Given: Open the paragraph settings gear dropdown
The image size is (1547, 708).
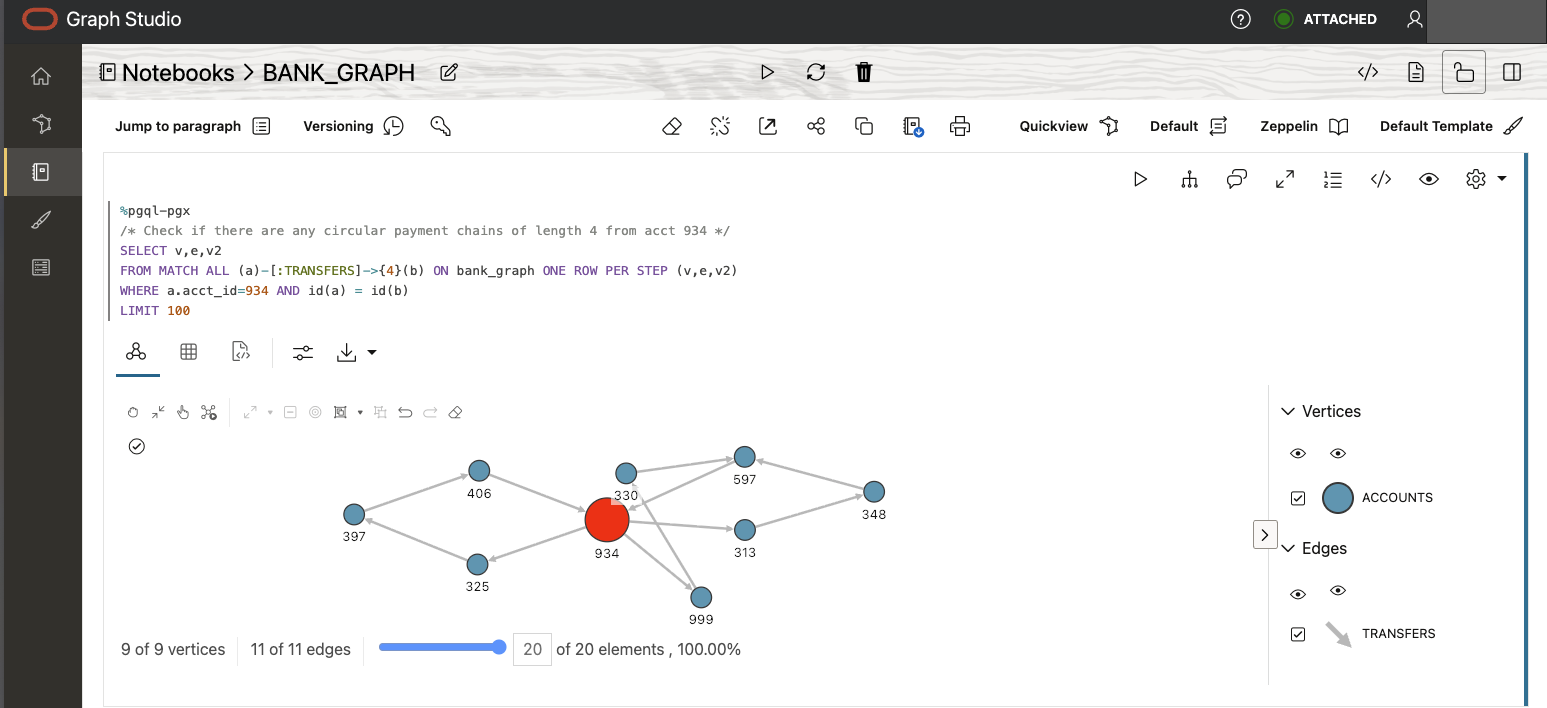Looking at the screenshot, I should [1485, 179].
